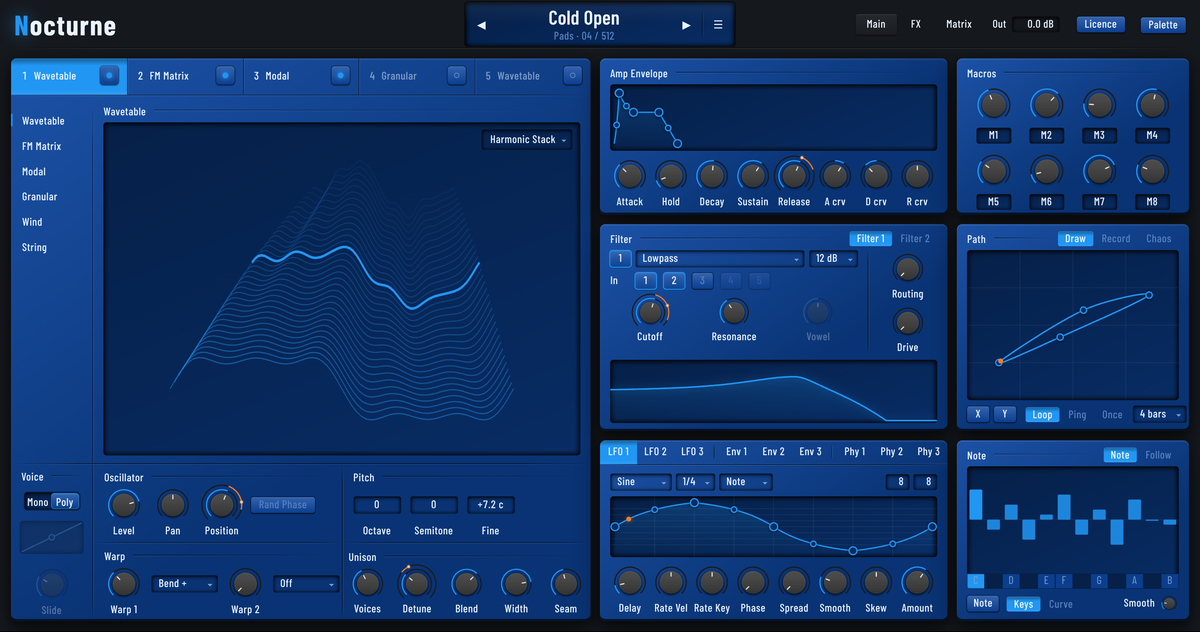Viewport: 1200px width, 632px height.
Task: Select the LFO 2 tab
Action: coord(656,452)
